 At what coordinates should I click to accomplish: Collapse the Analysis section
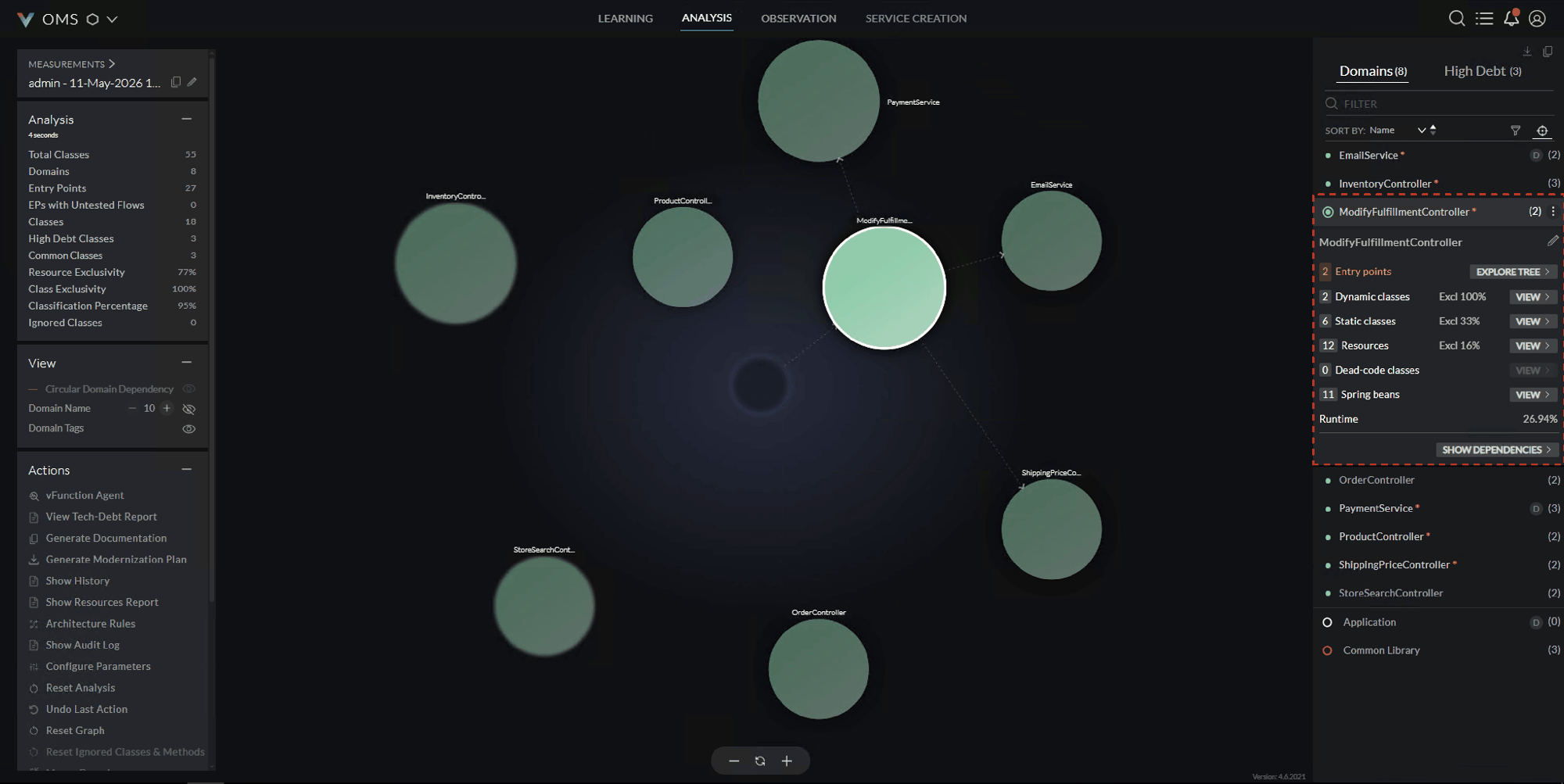click(187, 120)
